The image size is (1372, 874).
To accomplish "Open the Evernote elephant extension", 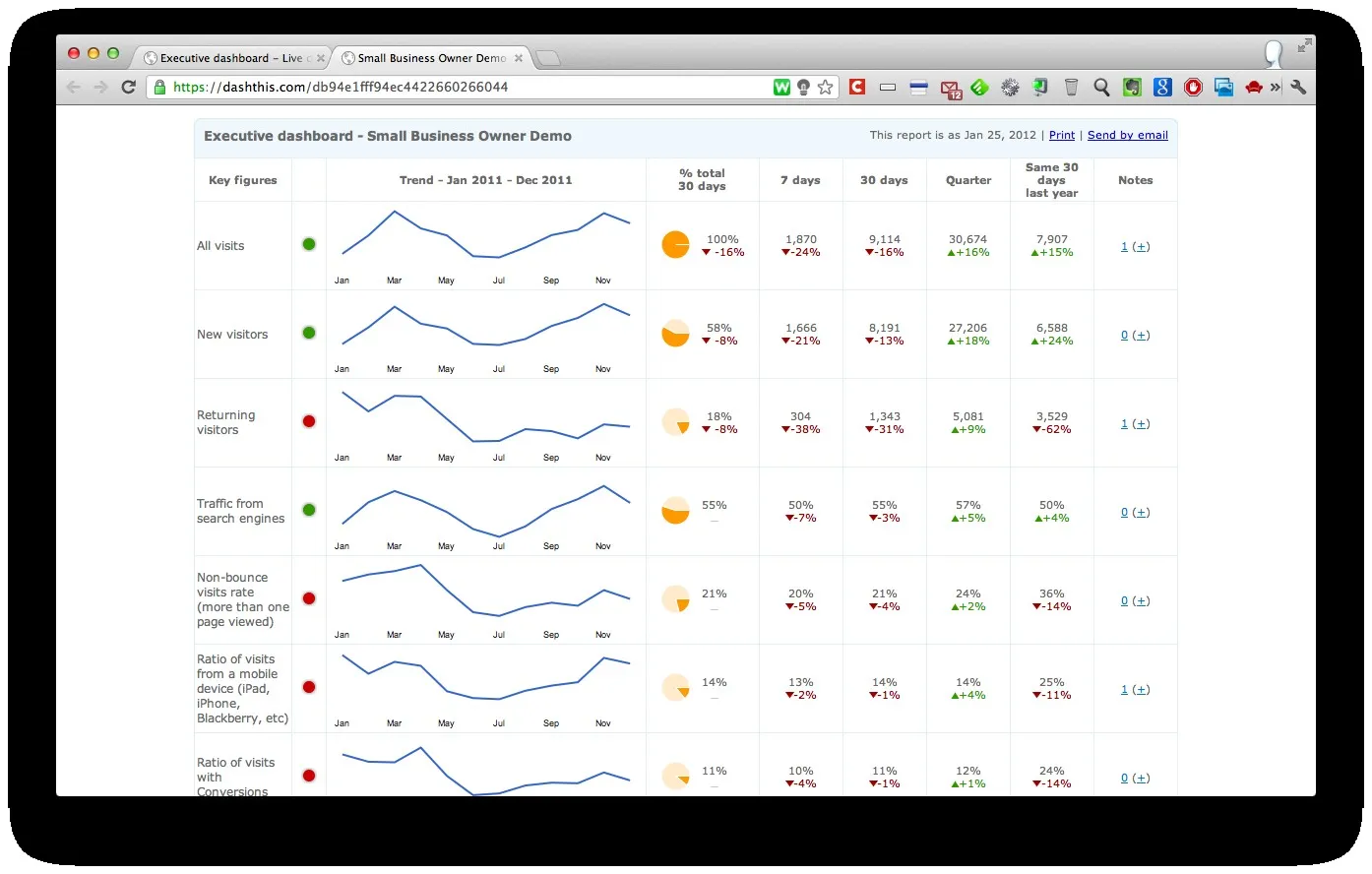I will tap(1132, 88).
